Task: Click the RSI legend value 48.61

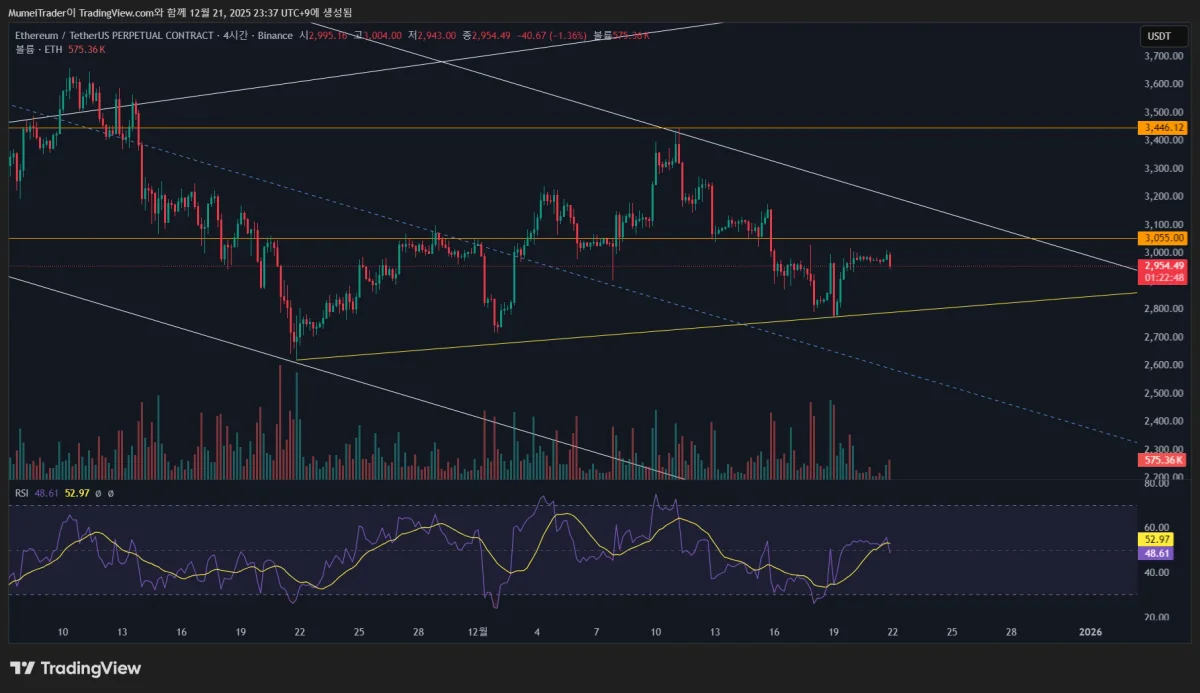Action: coord(46,493)
